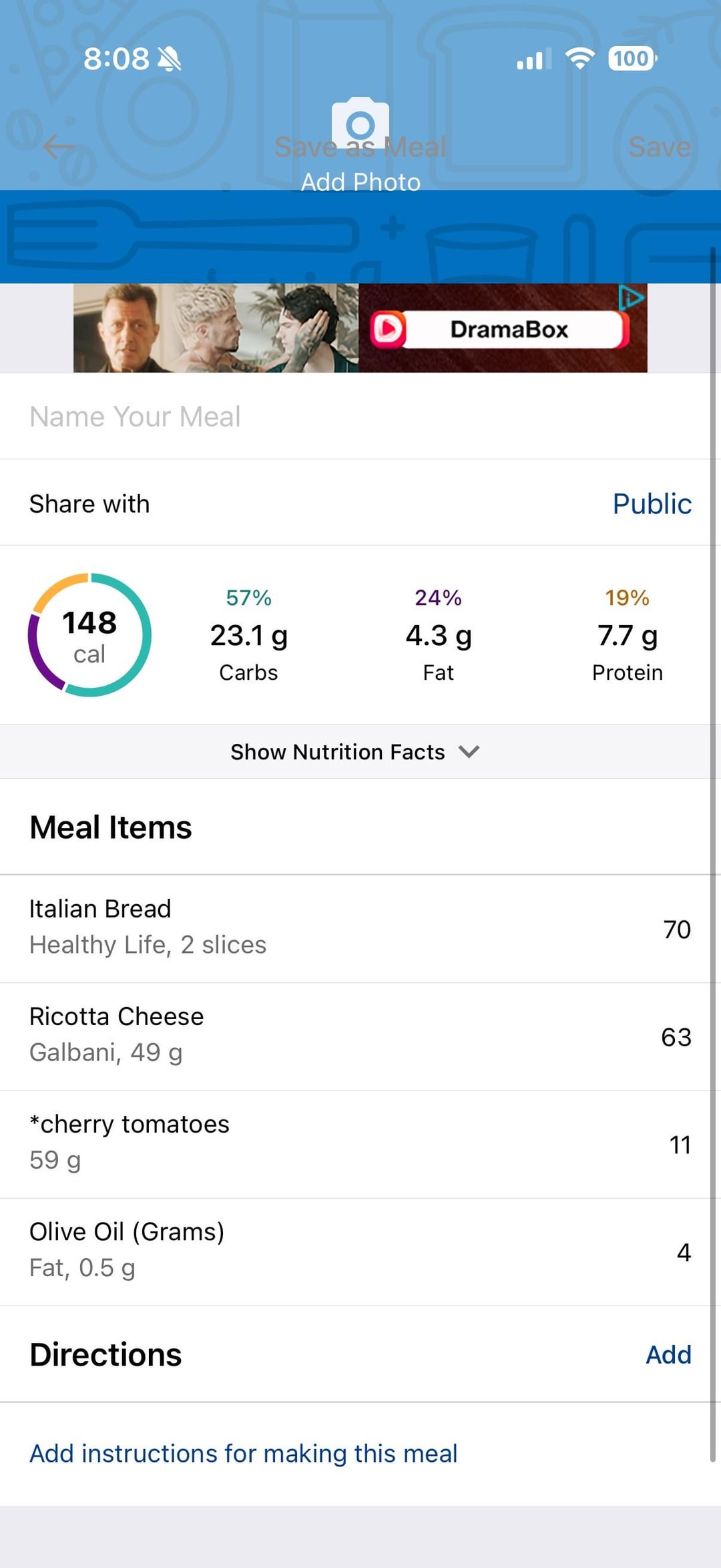The width and height of the screenshot is (721, 1568).
Task: Open the Ricotta Cheese meal item
Action: [355, 1036]
